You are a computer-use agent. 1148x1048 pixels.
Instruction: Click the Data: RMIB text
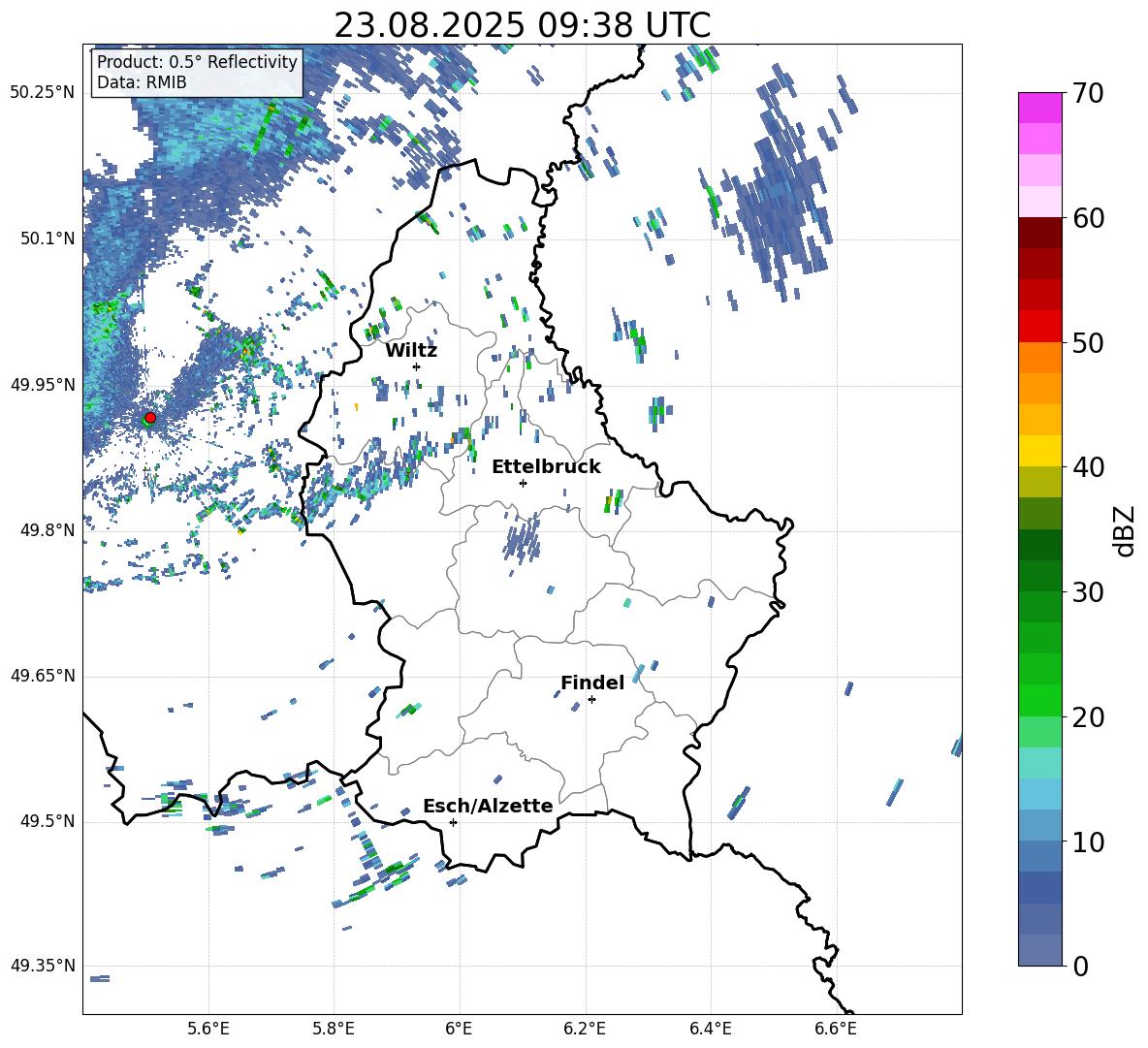point(142,82)
